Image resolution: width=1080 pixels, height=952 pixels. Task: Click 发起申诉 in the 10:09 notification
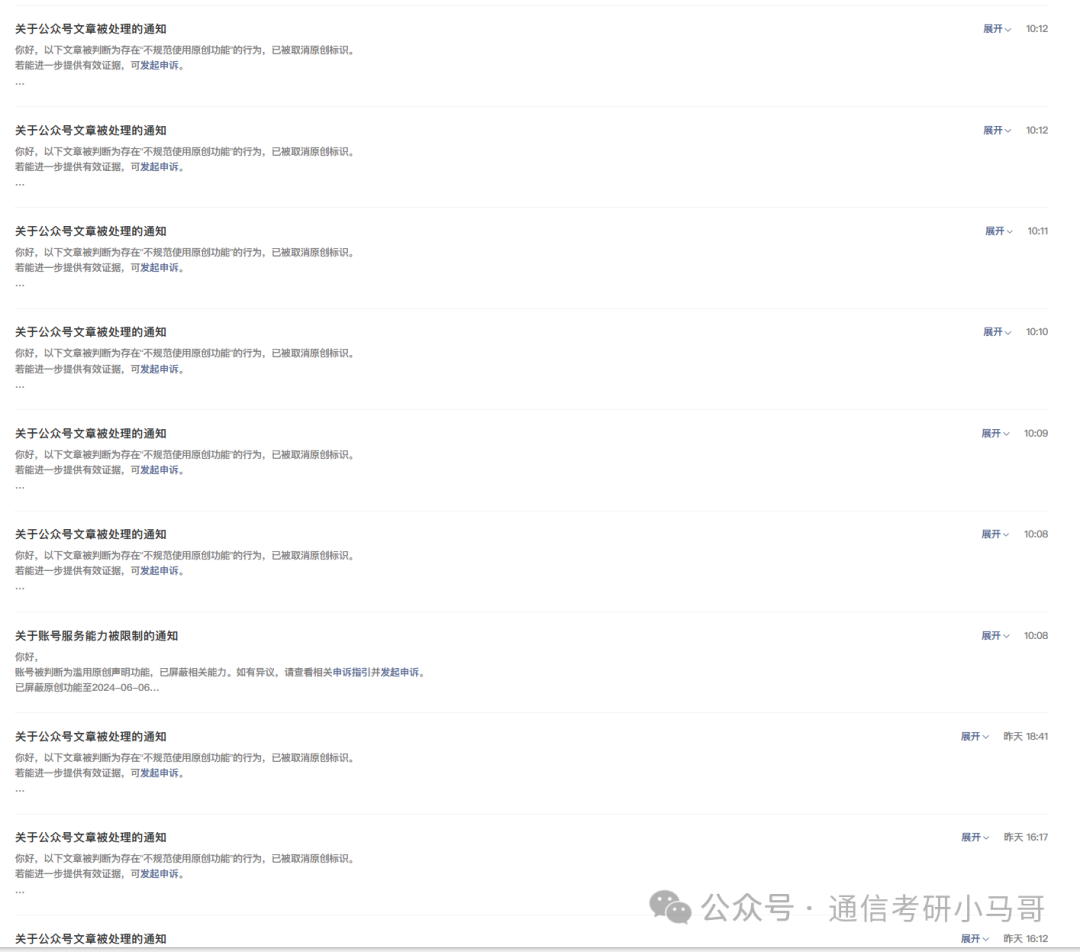pos(160,470)
